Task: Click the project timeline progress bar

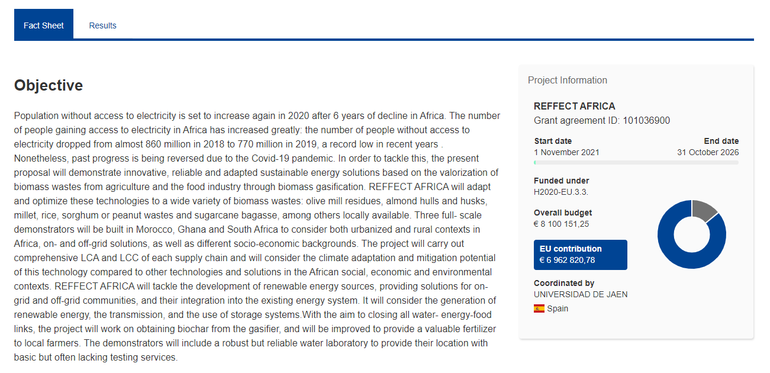Action: 636,162
